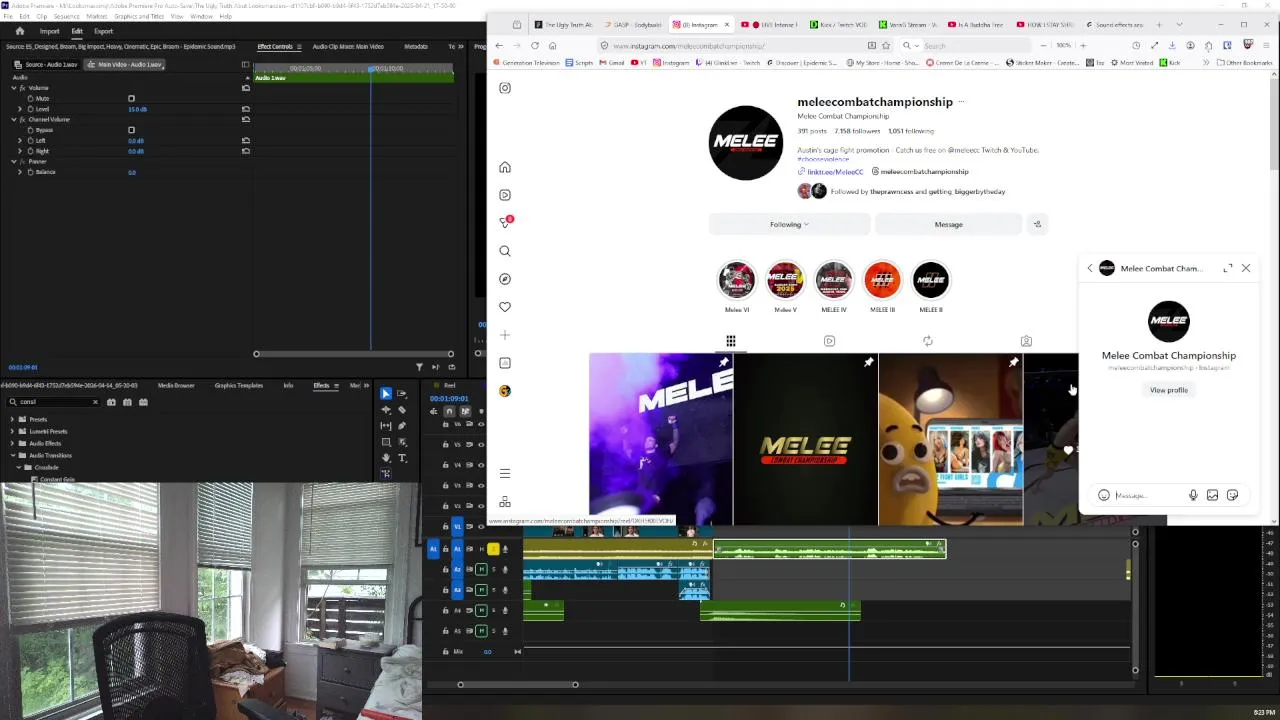This screenshot has width=1280, height=720.
Task: Toggle V1 track output eye
Action: point(481,527)
